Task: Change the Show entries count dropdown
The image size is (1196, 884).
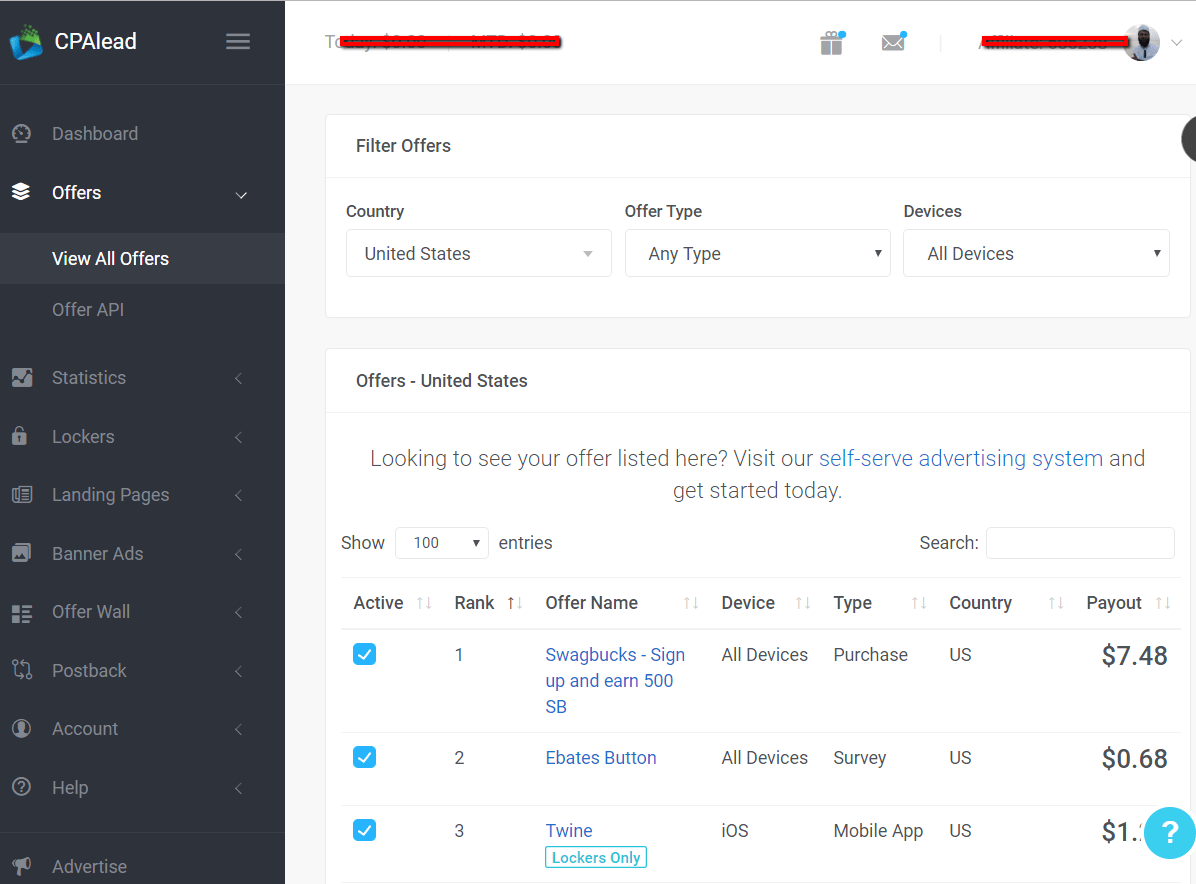Action: [x=441, y=543]
